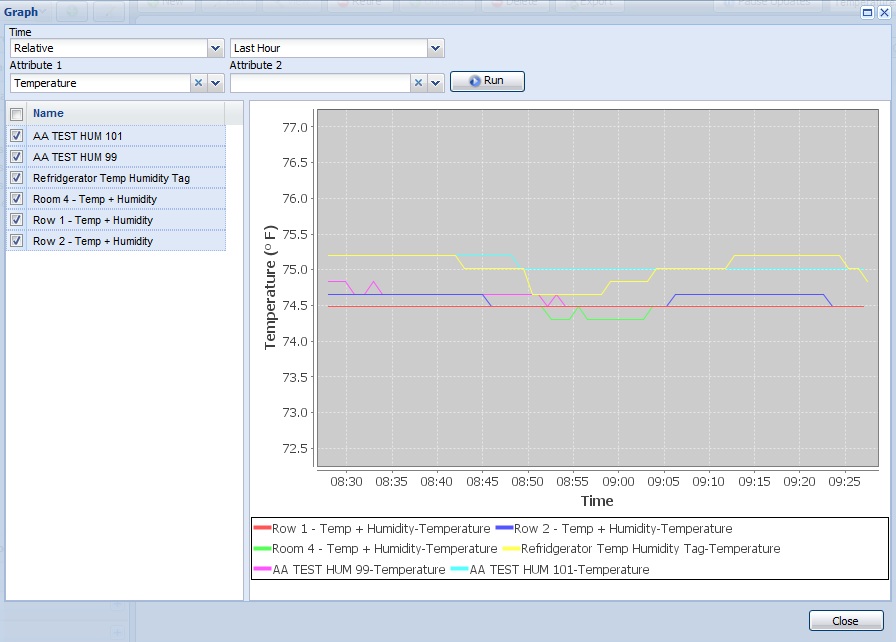896x642 pixels.
Task: Toggle the select-all checkbox in Name header
Action: [x=17, y=114]
